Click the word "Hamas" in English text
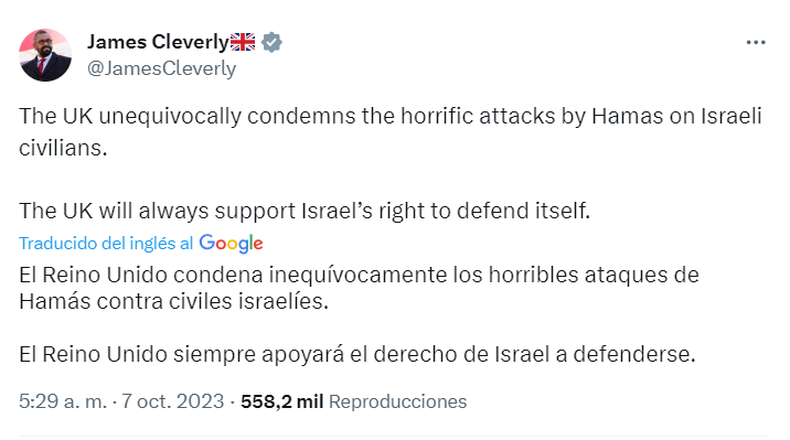 (624, 115)
